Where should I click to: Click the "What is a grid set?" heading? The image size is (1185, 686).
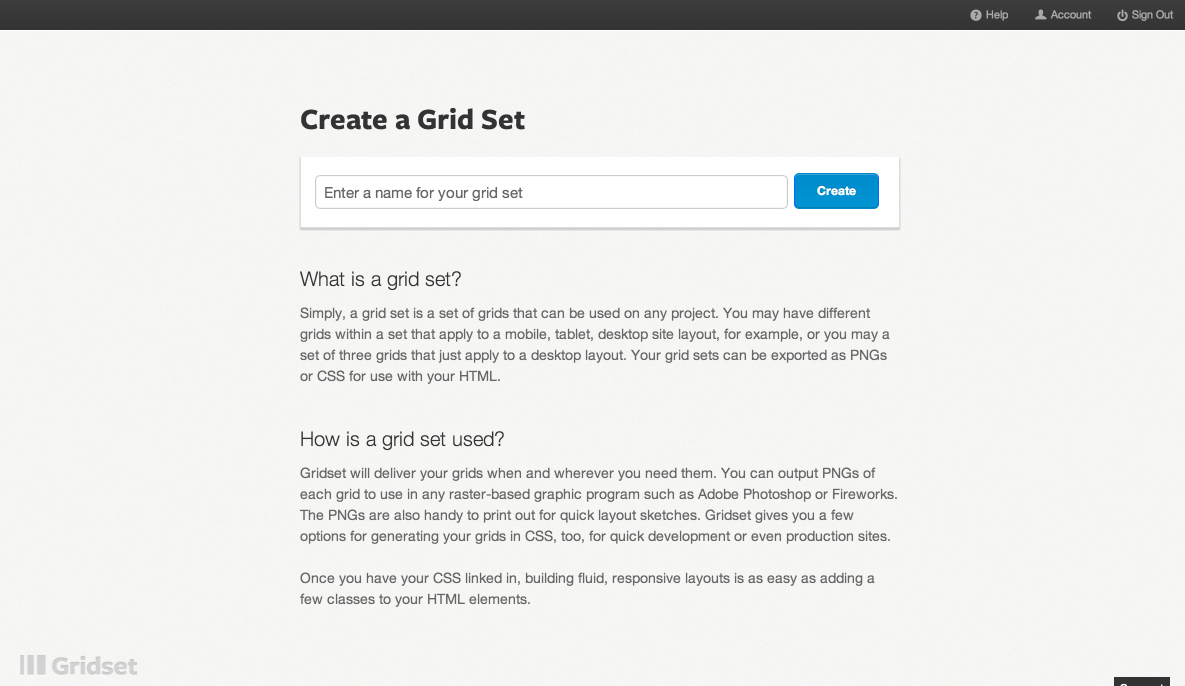point(380,279)
